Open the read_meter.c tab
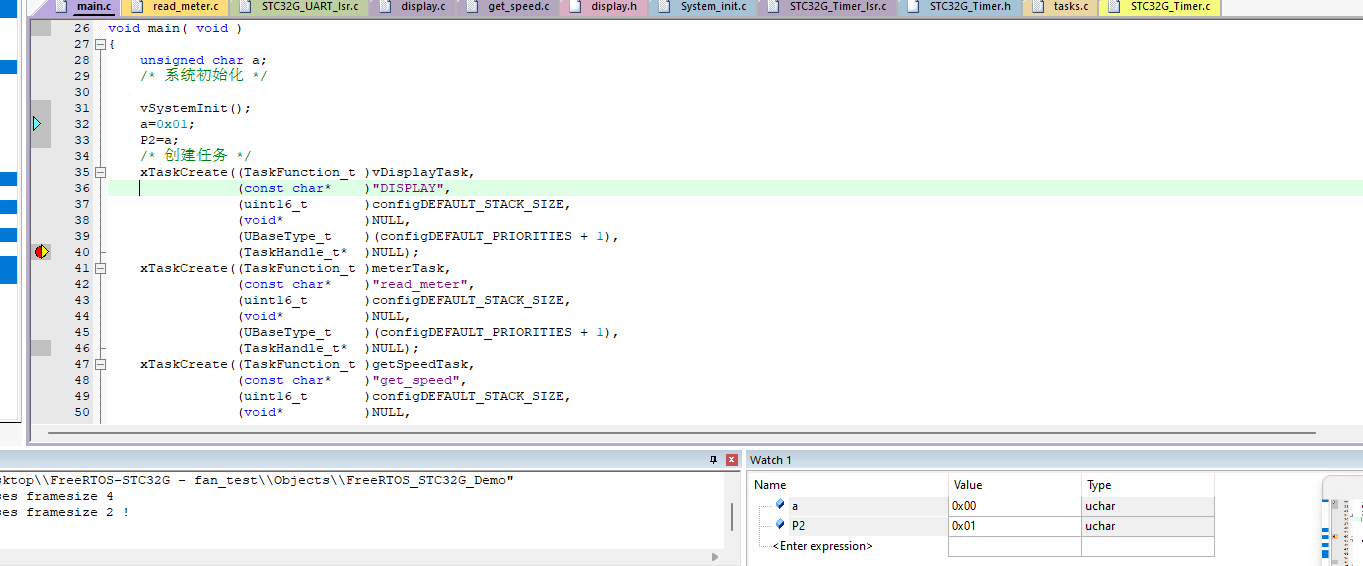This screenshot has width=1363, height=566. click(175, 7)
